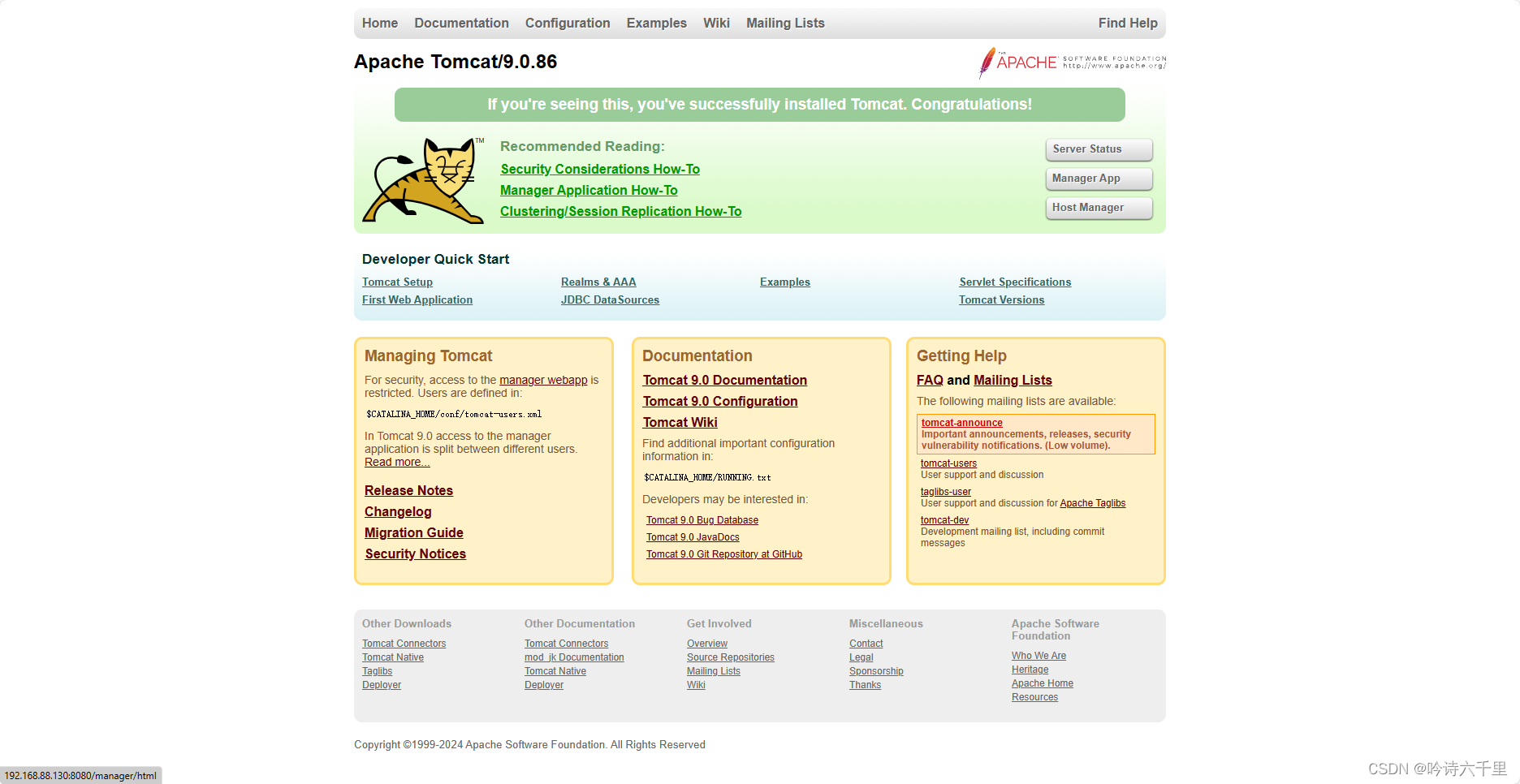Screen dimensions: 1520x784
Task: Click the Apache Software Foundation feather logo
Action: click(1072, 62)
